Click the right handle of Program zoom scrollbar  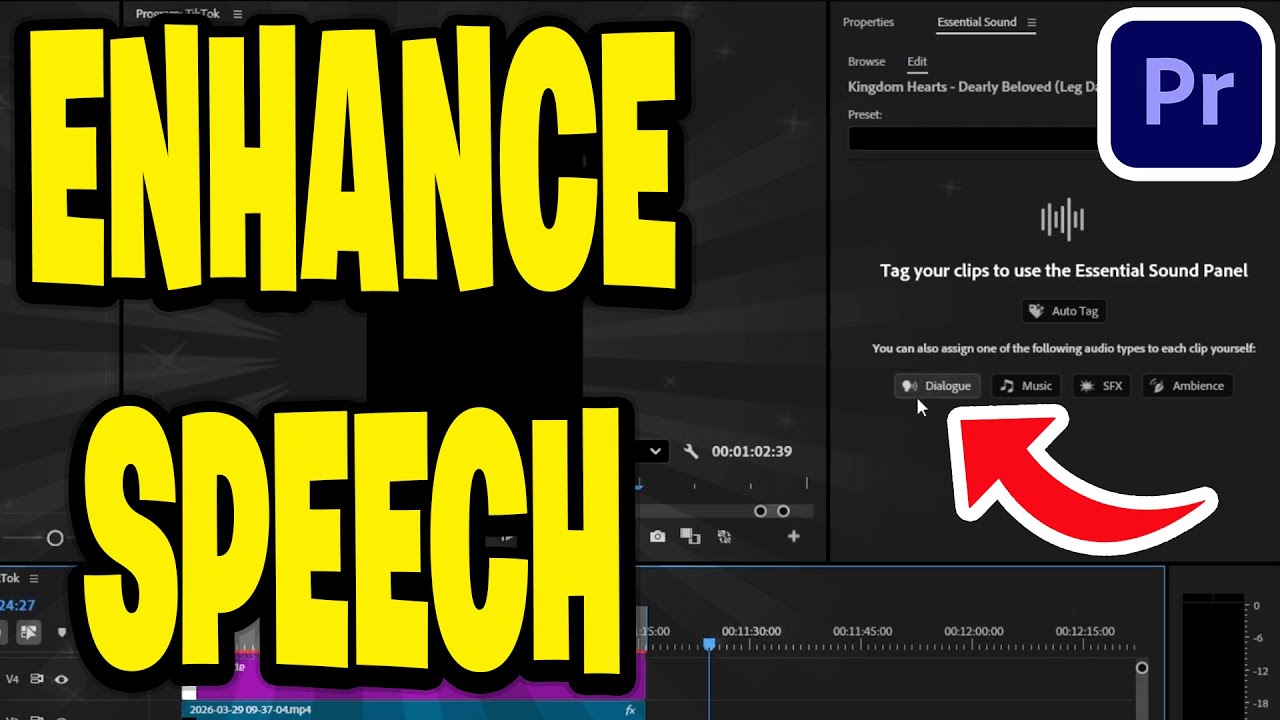click(783, 511)
